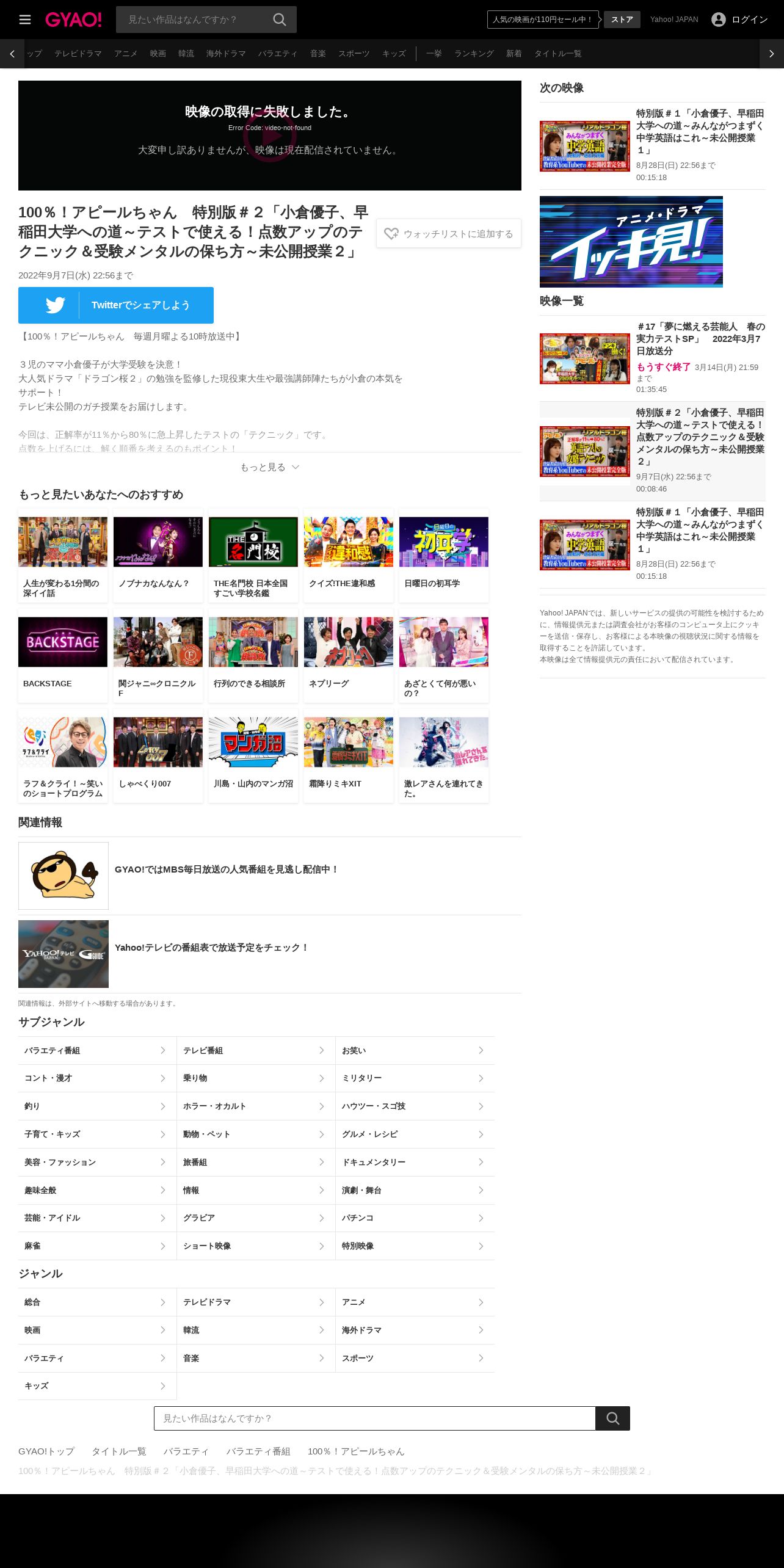Open あざとくて何が悪いの？ thumbnail
Image resolution: width=784 pixels, height=1568 pixels.
444,642
